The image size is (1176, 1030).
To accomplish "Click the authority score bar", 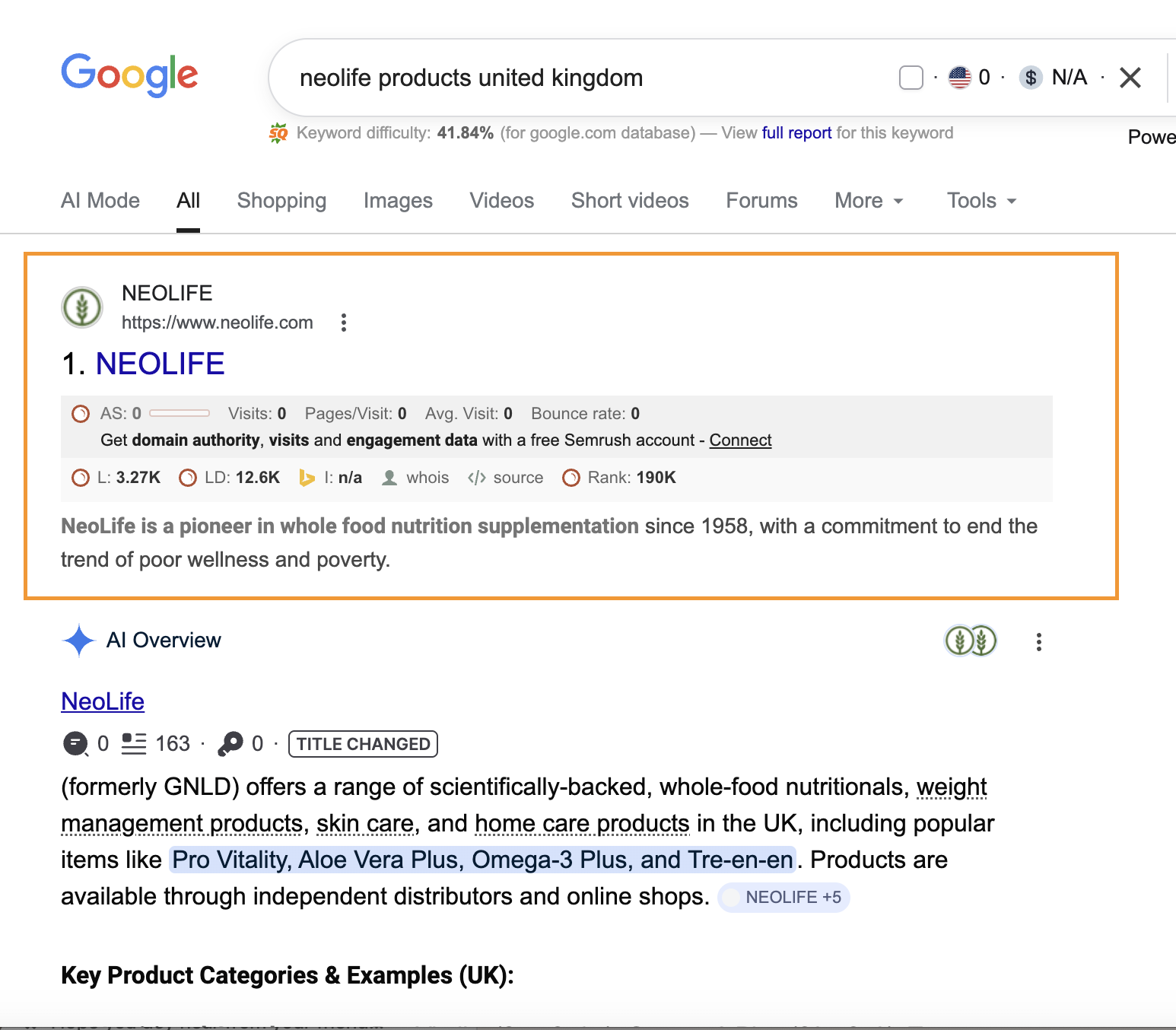I will [180, 414].
